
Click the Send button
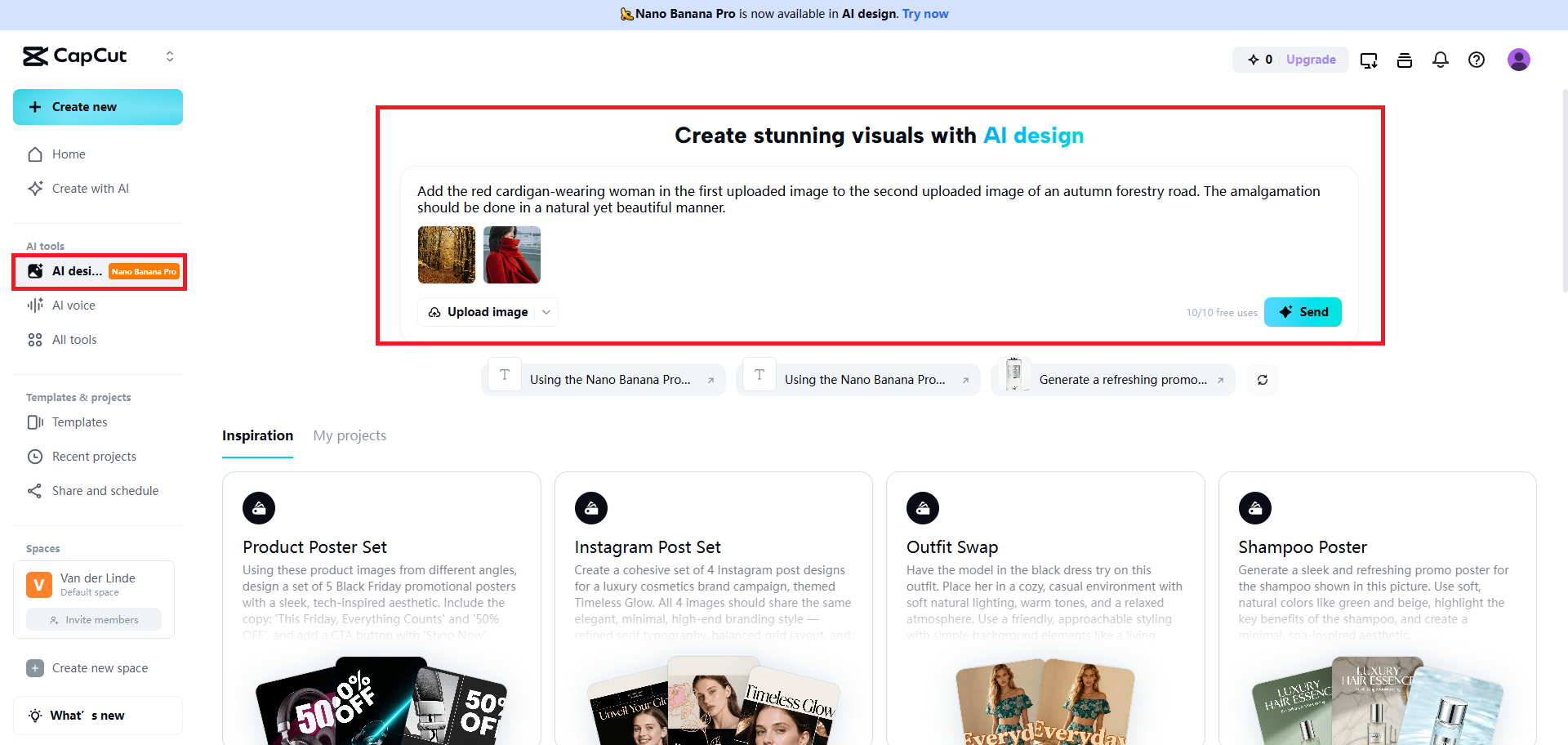point(1303,312)
